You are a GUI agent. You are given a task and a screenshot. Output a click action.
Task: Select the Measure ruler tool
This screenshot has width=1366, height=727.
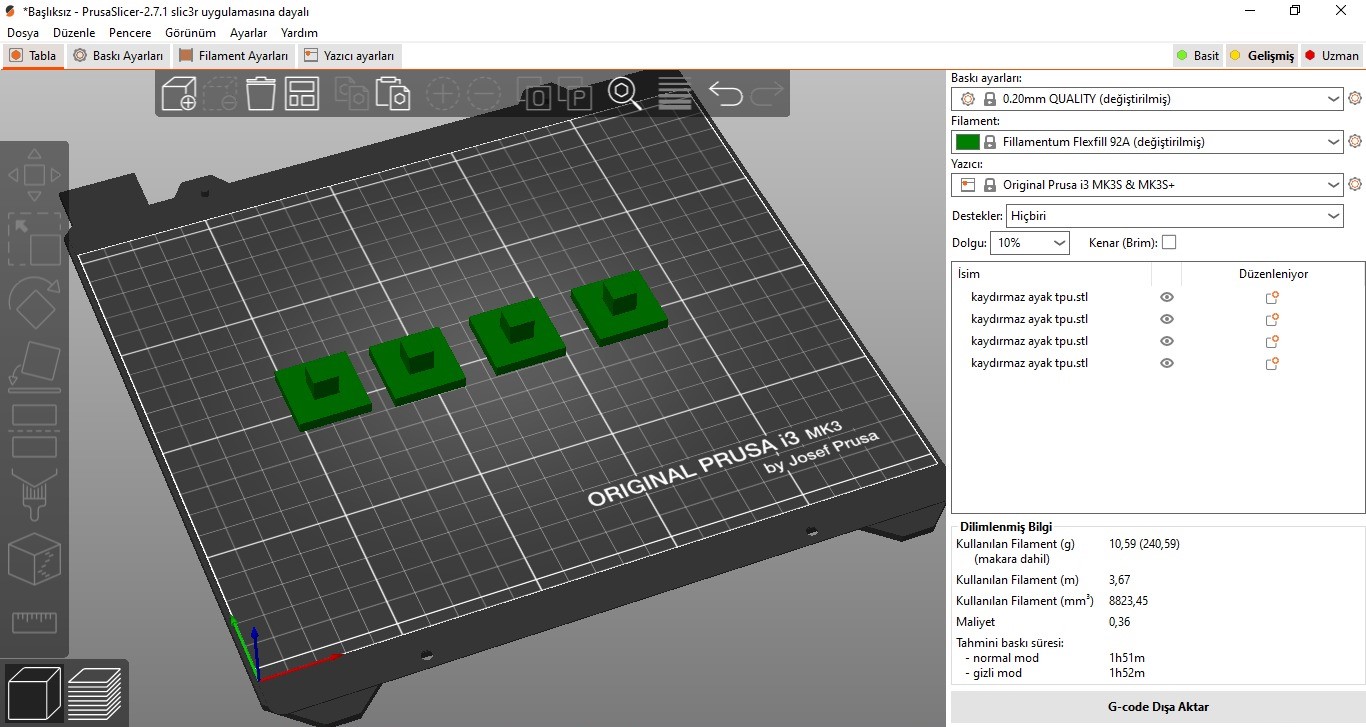point(34,622)
